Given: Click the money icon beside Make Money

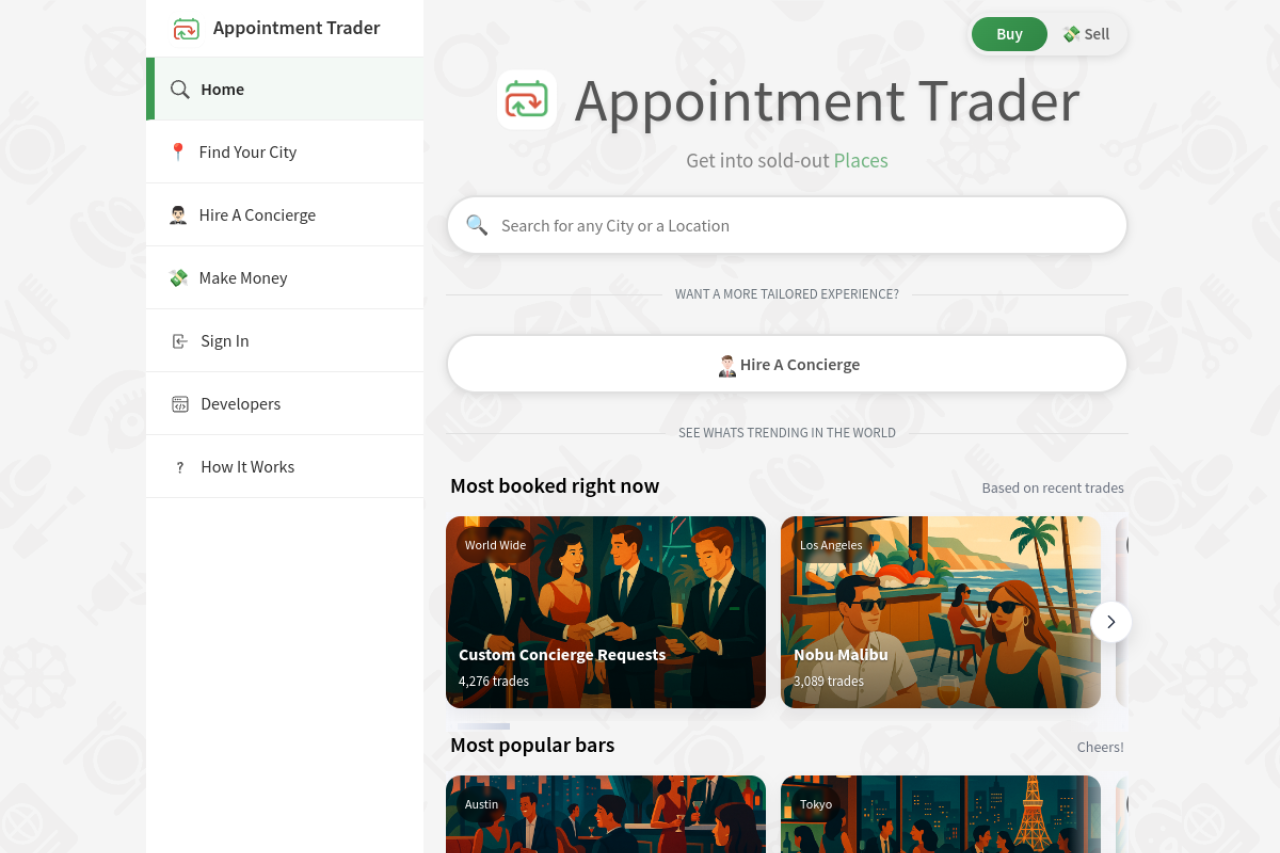Looking at the screenshot, I should 178,278.
